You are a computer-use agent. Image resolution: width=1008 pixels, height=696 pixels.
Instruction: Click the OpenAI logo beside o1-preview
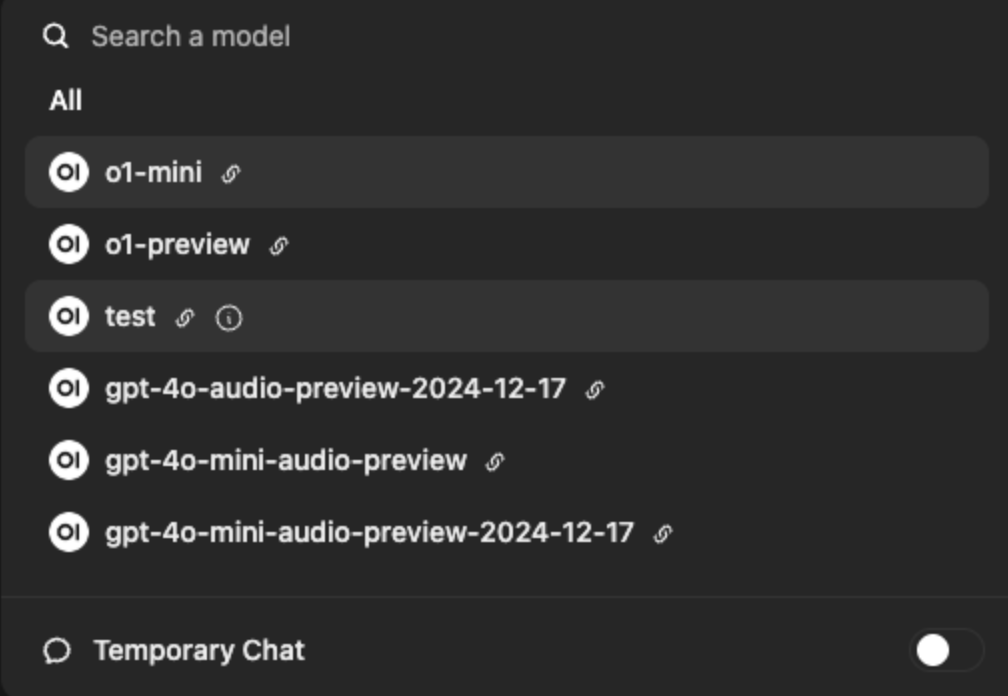[x=68, y=245]
